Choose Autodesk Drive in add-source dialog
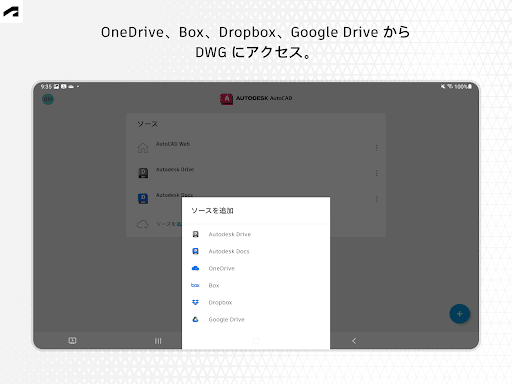The height and width of the screenshot is (384, 512). click(x=256, y=234)
